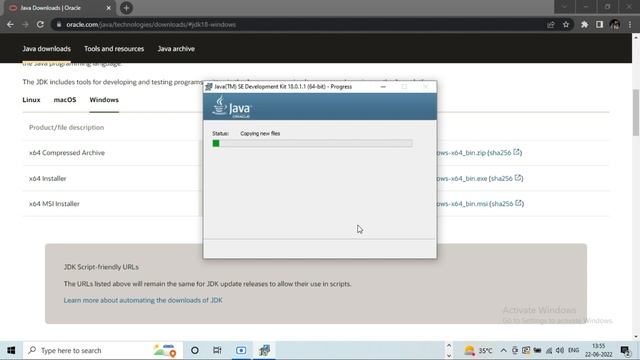
Task: Open Cortana circle on taskbar
Action: pyautogui.click(x=195, y=350)
